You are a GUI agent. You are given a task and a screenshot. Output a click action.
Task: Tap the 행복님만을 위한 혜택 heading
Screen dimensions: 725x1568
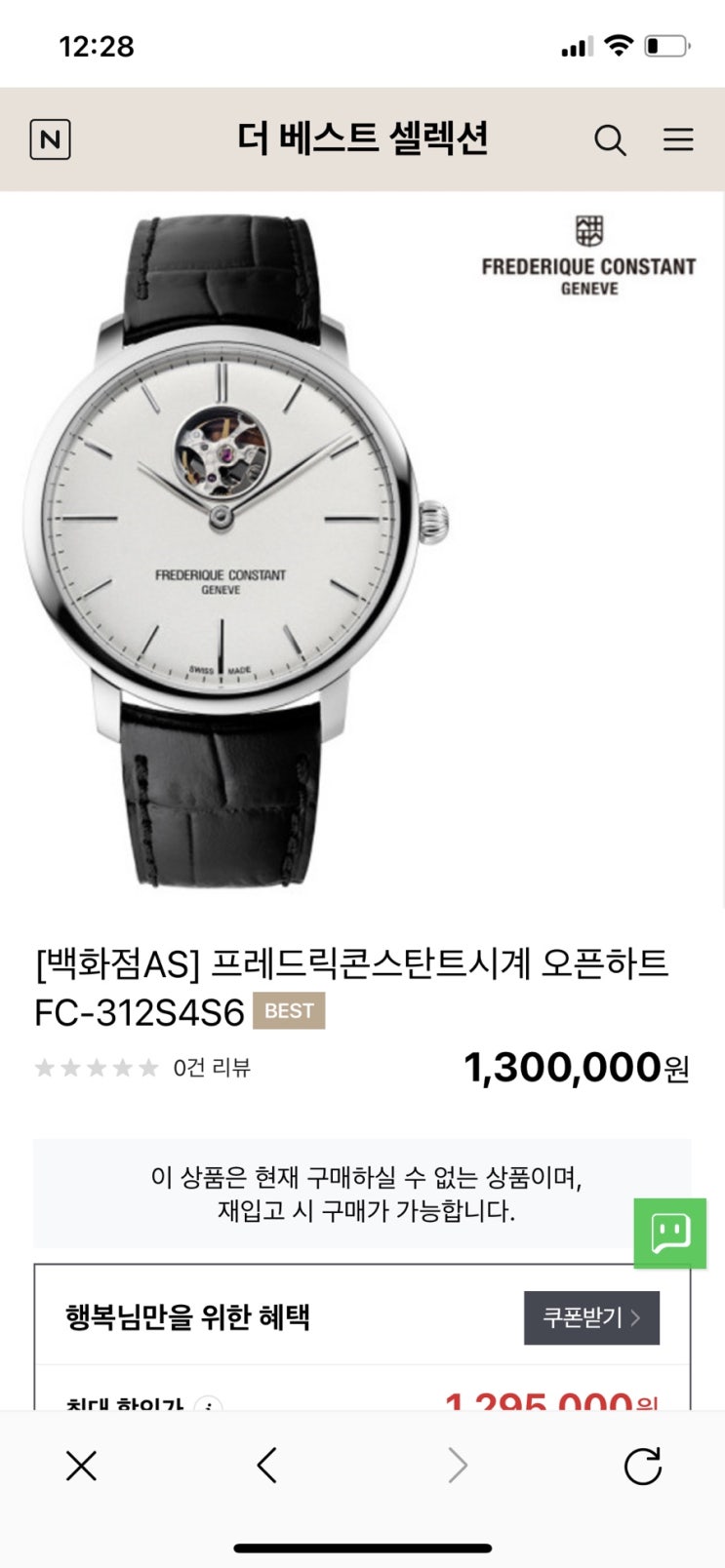tap(187, 1317)
